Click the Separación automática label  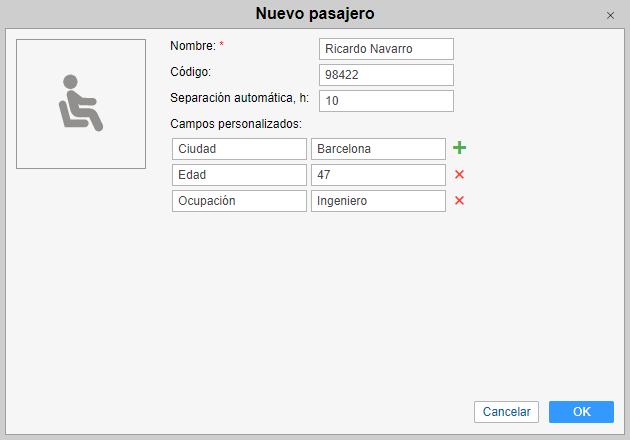(x=240, y=98)
